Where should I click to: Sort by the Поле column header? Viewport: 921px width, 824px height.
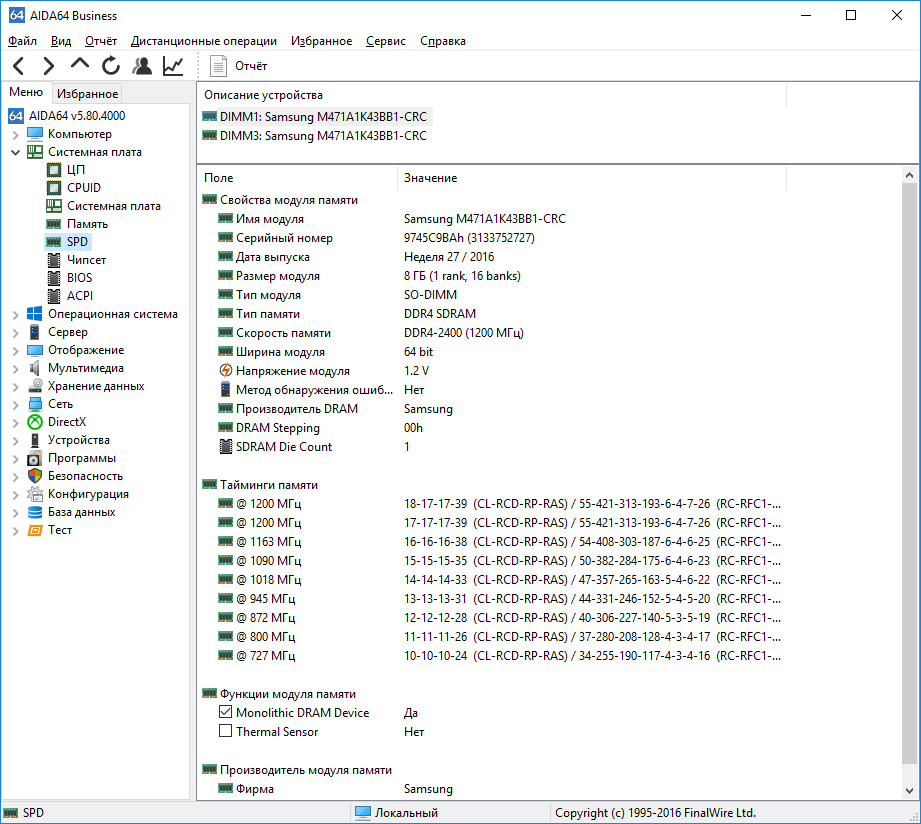click(298, 177)
